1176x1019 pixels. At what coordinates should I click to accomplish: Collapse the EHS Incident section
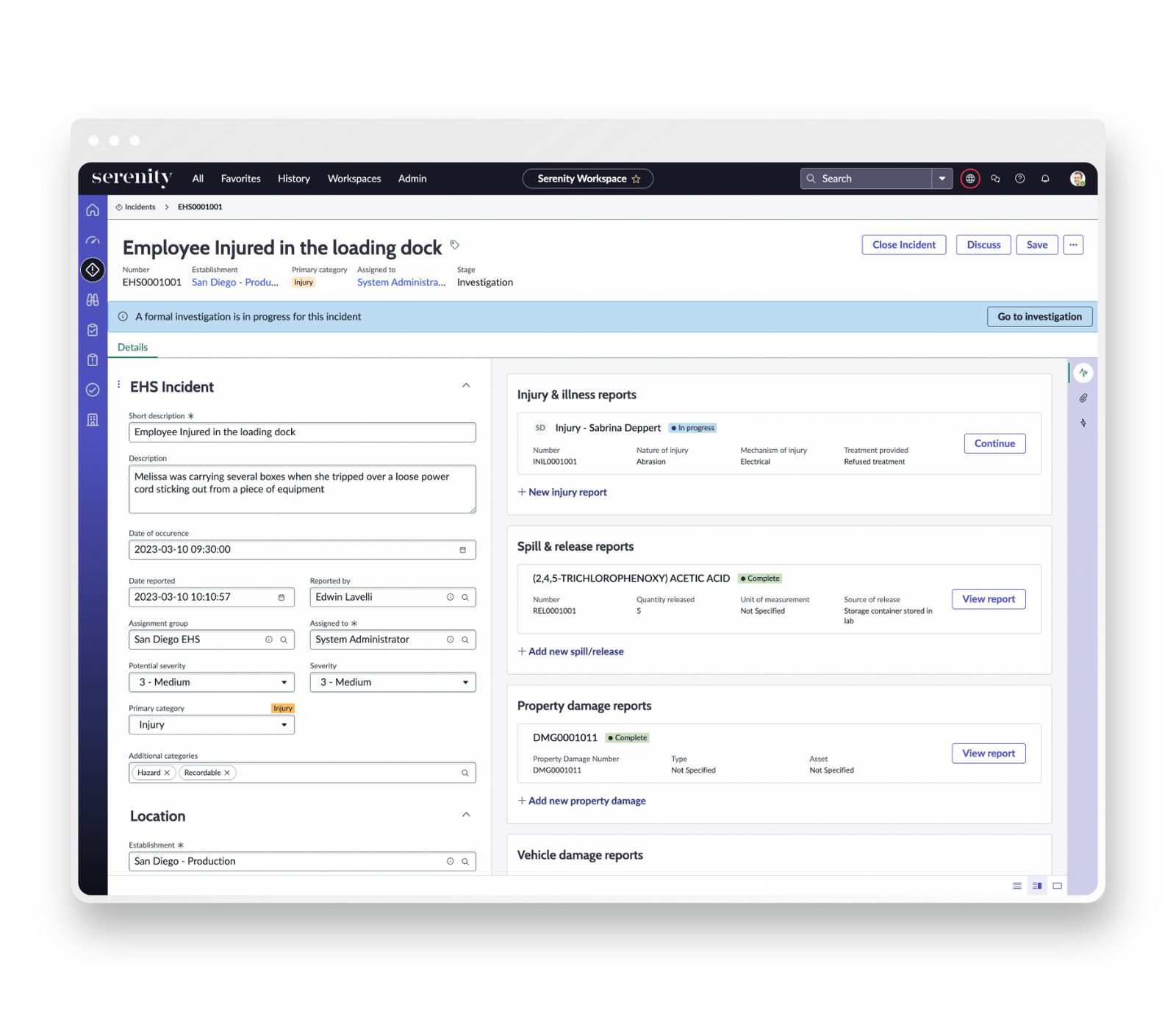(466, 385)
